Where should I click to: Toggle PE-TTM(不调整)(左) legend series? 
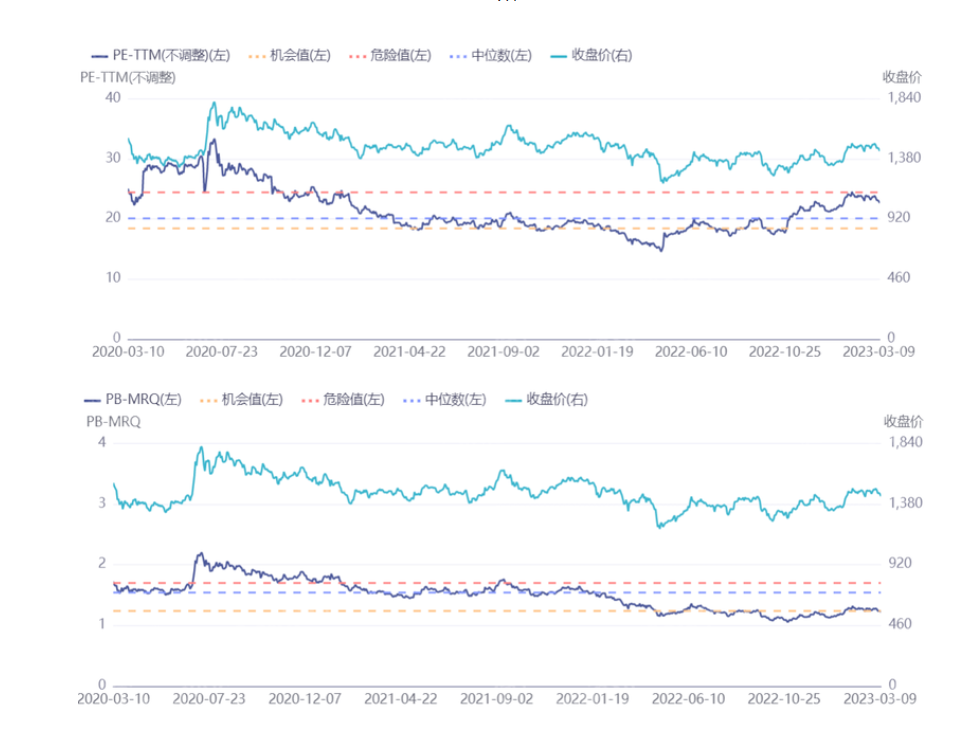(x=160, y=56)
